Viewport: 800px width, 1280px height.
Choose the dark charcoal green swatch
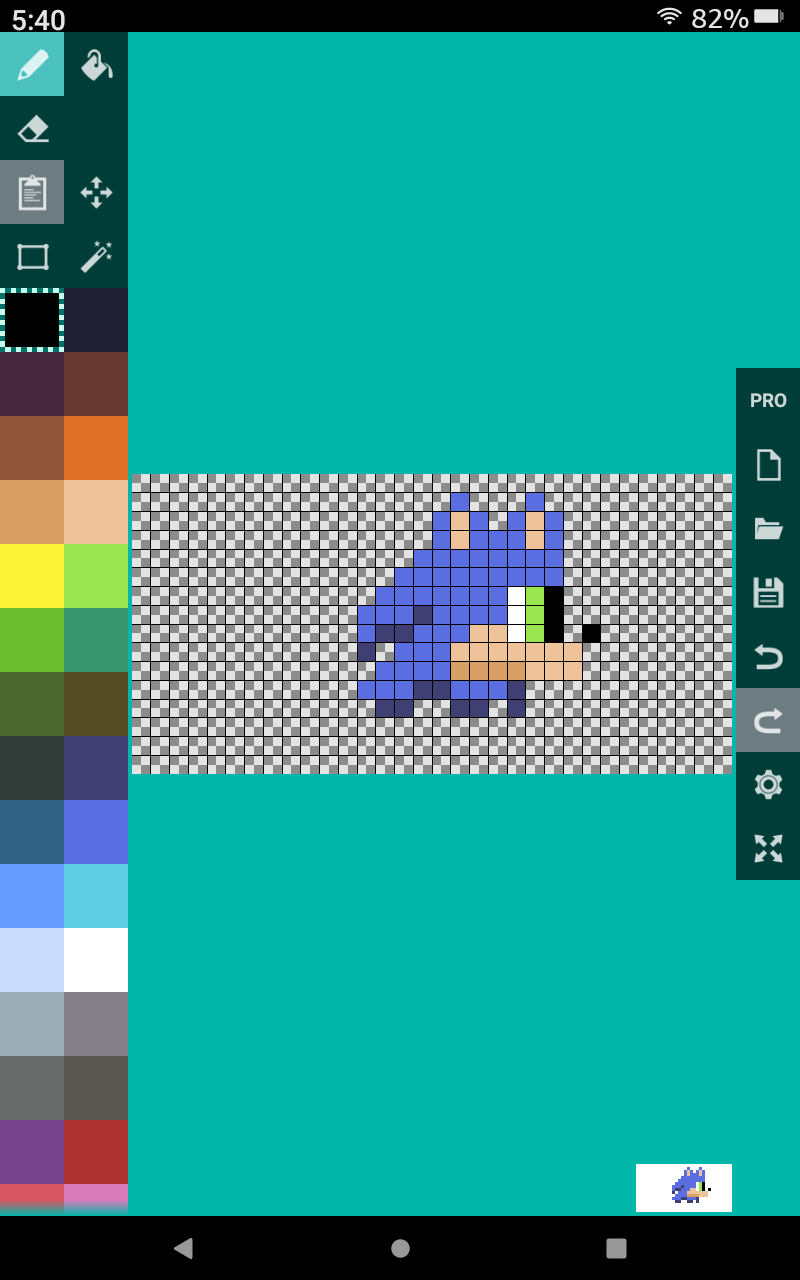pos(32,768)
